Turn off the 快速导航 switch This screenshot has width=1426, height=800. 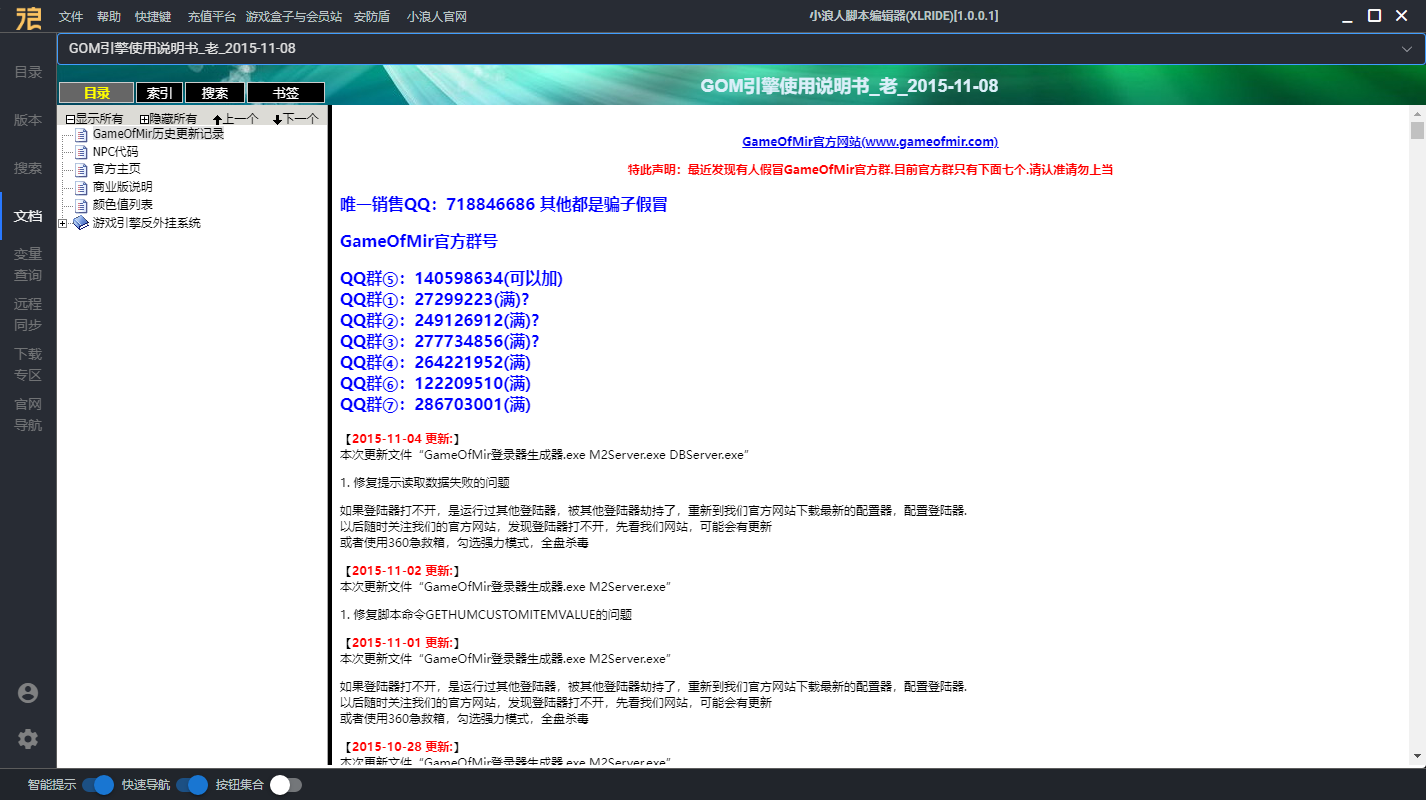click(191, 785)
